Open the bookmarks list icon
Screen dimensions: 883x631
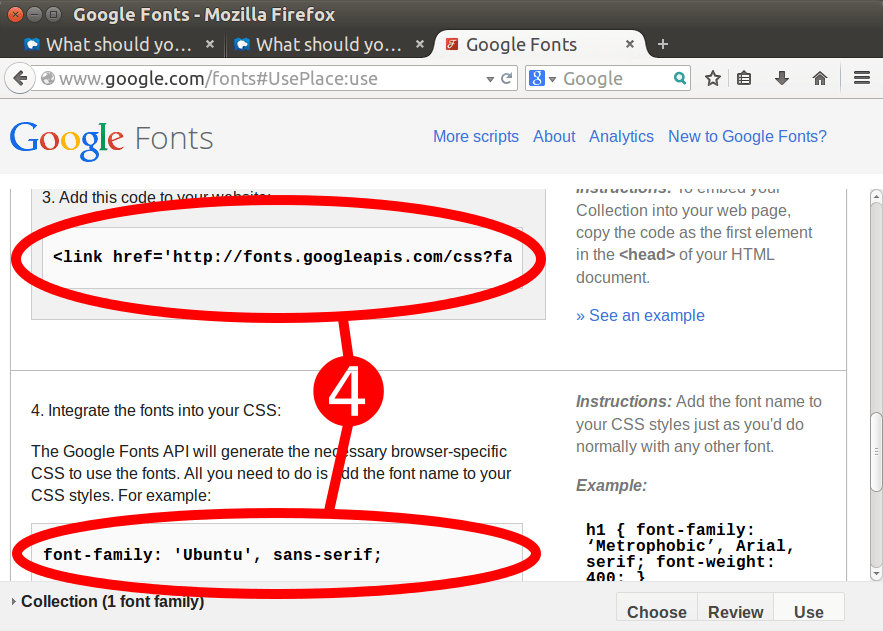tap(744, 78)
